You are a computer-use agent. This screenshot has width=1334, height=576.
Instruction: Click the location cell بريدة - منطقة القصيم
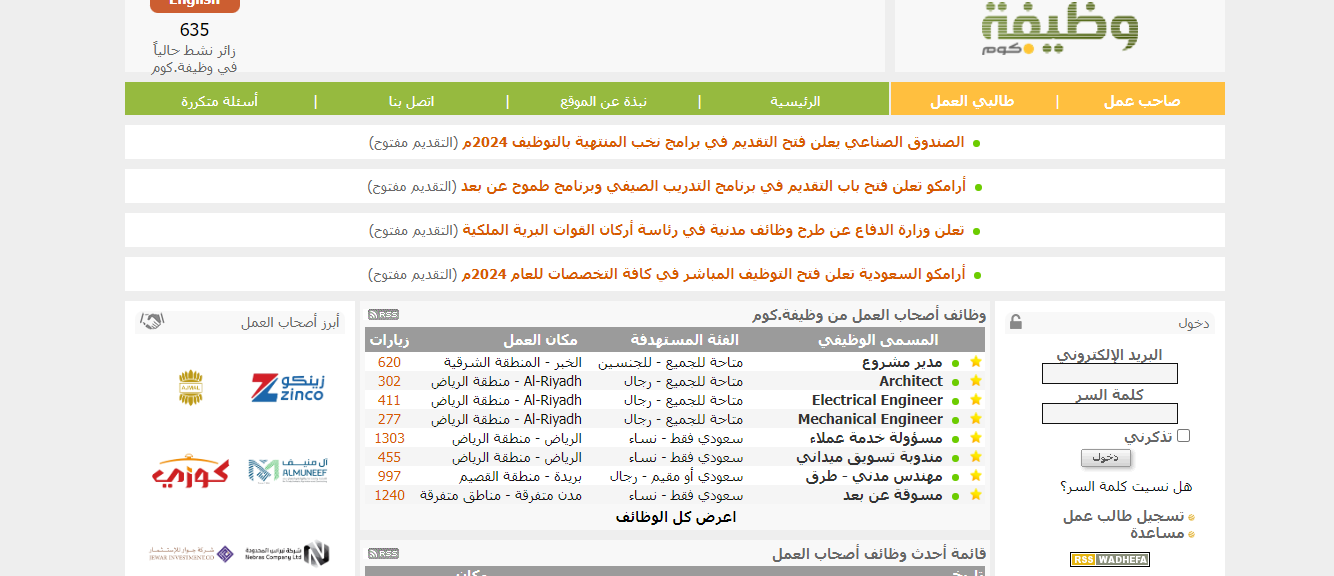point(521,476)
